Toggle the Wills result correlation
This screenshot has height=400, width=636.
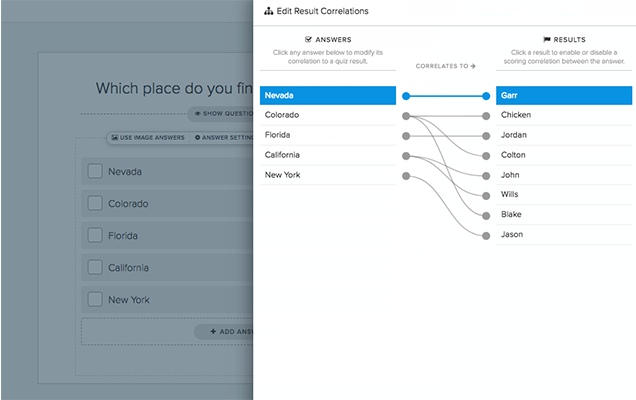pos(564,194)
